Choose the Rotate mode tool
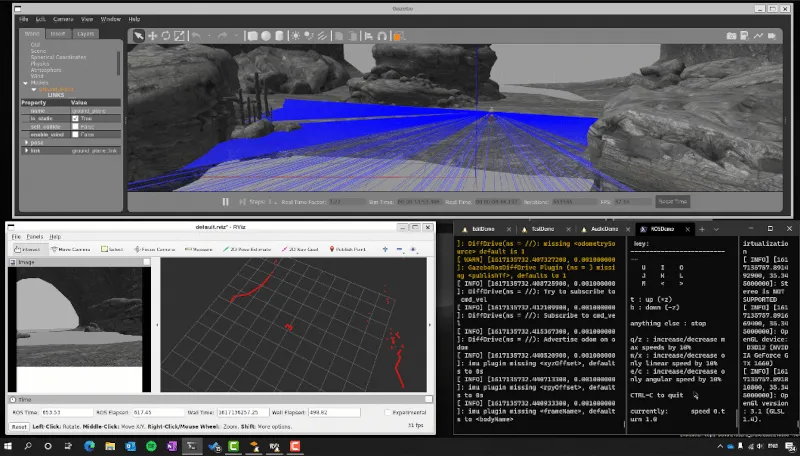This screenshot has width=800, height=456. point(166,35)
